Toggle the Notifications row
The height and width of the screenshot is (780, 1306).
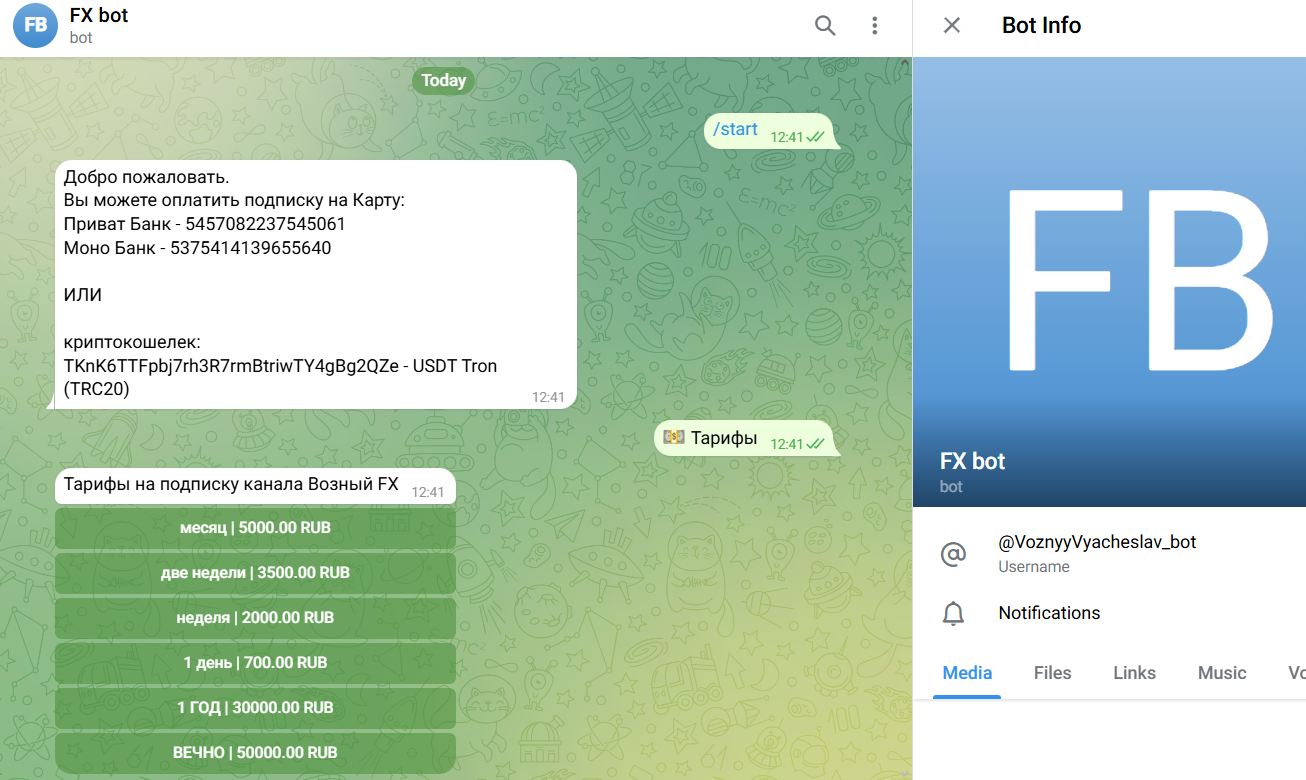tap(1109, 613)
